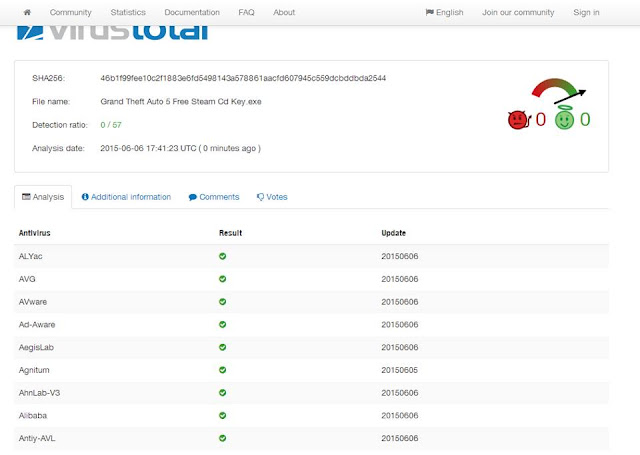Click the clean checkmark for AhnLab-V3
The height and width of the screenshot is (455, 640).
(222, 393)
